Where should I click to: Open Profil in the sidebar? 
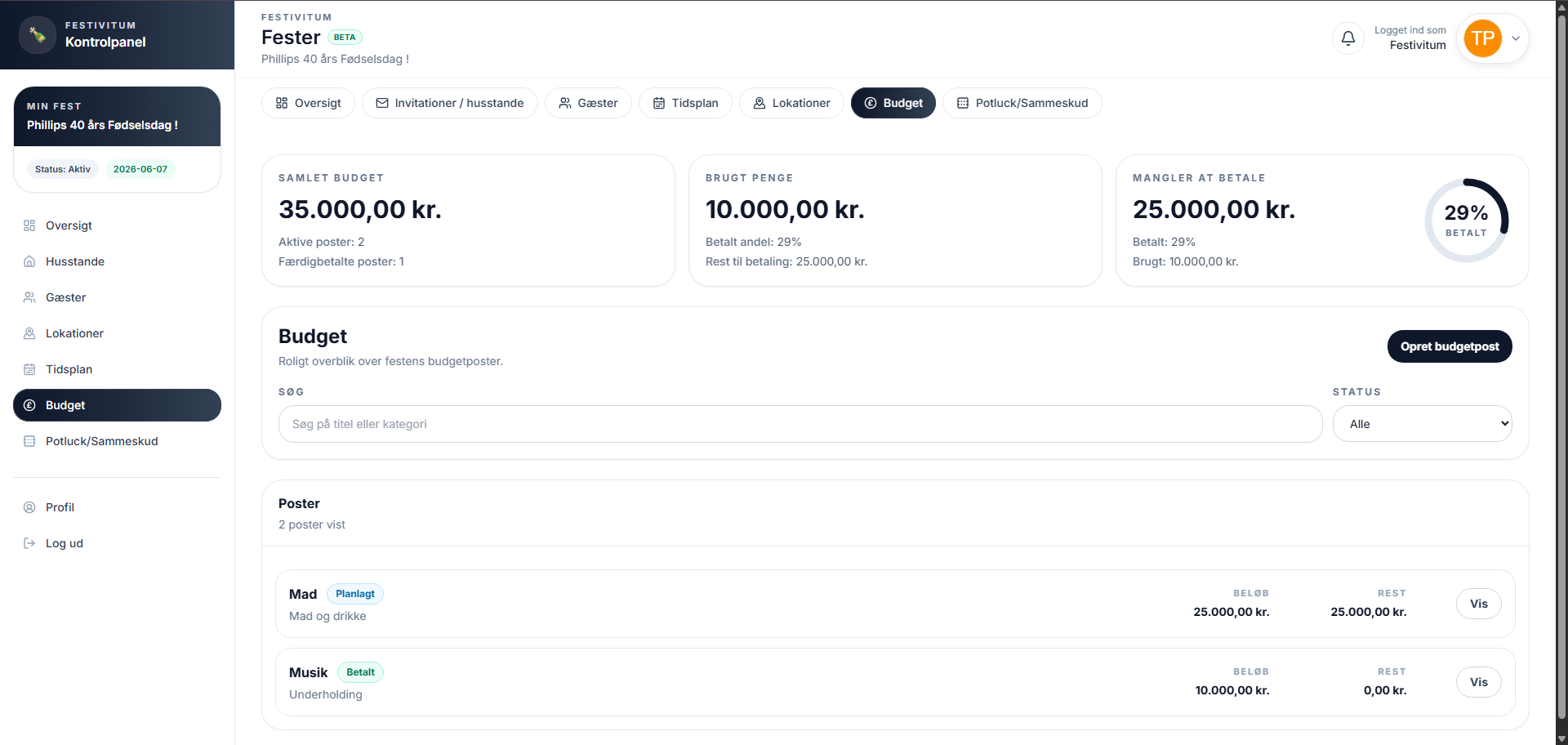[60, 507]
